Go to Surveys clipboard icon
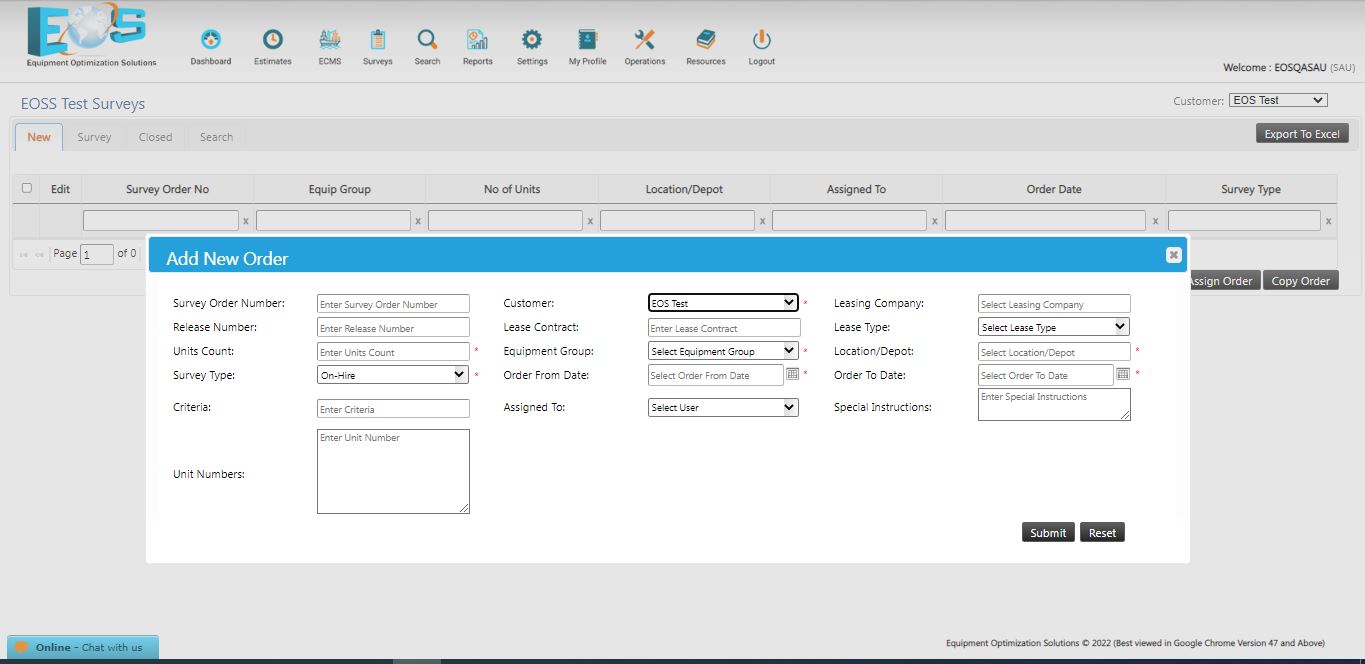This screenshot has height=664, width=1365. [377, 40]
